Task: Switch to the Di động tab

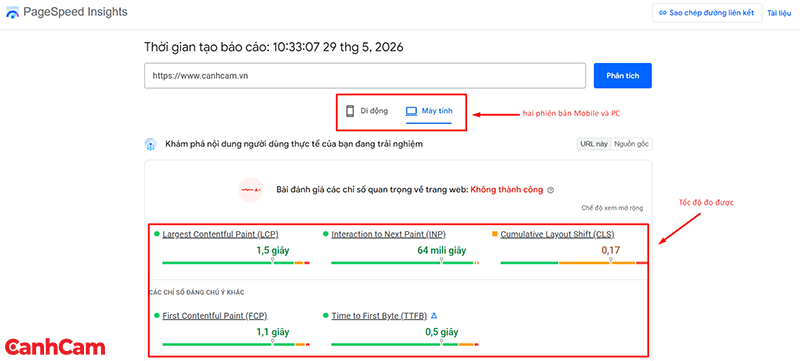Action: (367, 111)
